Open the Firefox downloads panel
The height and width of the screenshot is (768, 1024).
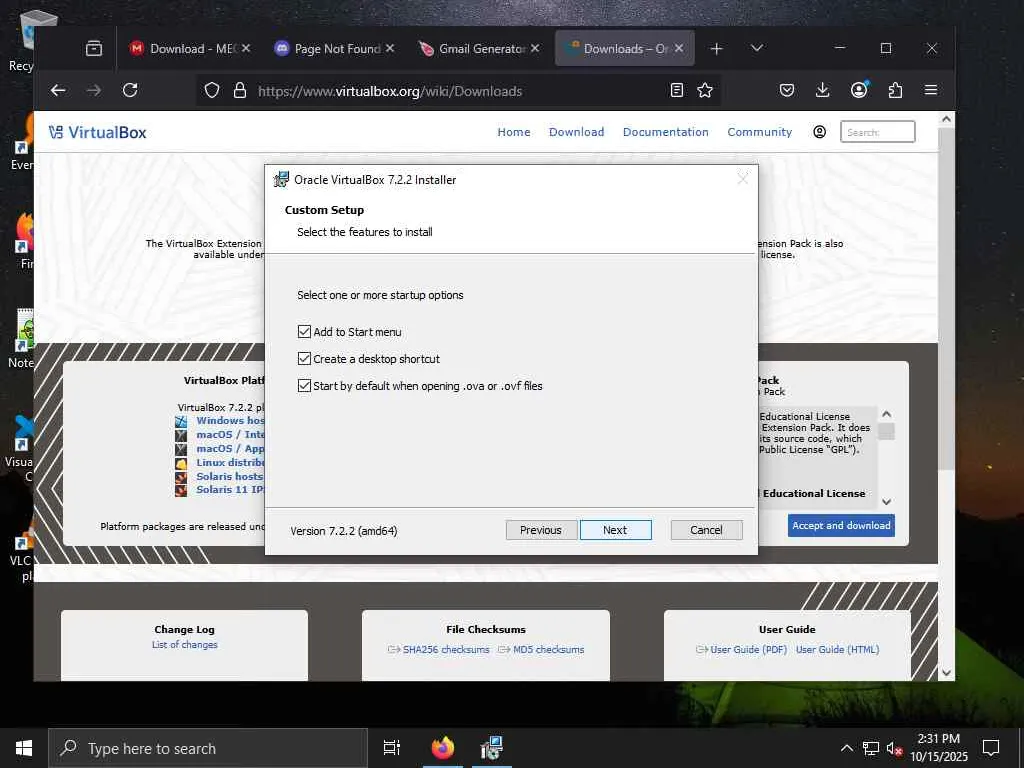pos(823,90)
